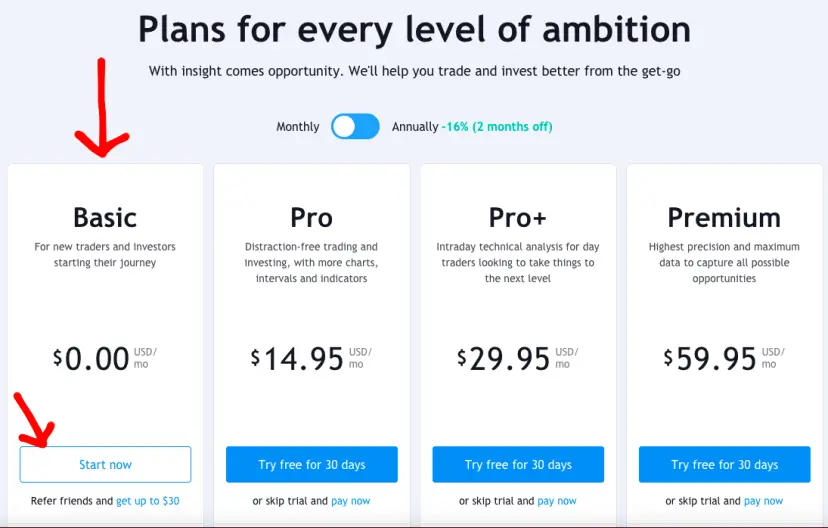Image resolution: width=828 pixels, height=528 pixels.
Task: Click pay now under the Pro plan
Action: click(351, 501)
